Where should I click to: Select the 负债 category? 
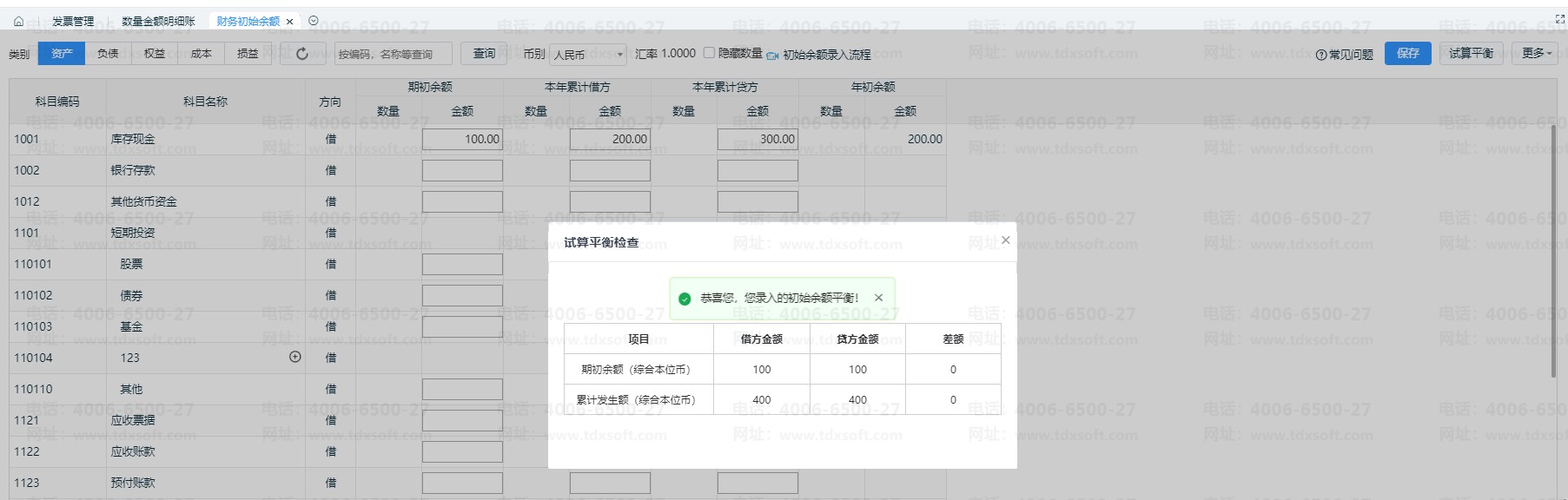(x=108, y=54)
